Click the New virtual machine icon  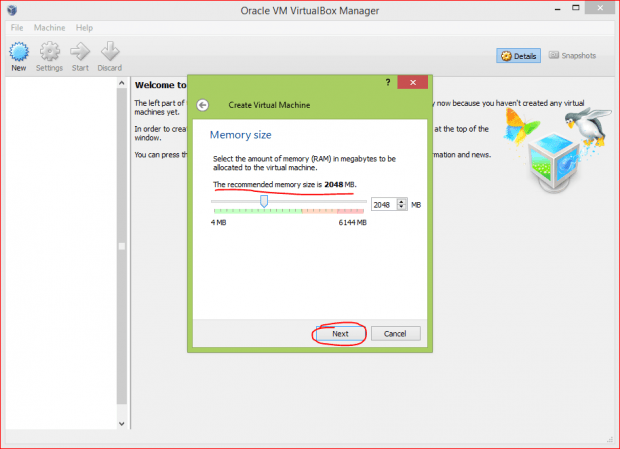click(x=19, y=52)
